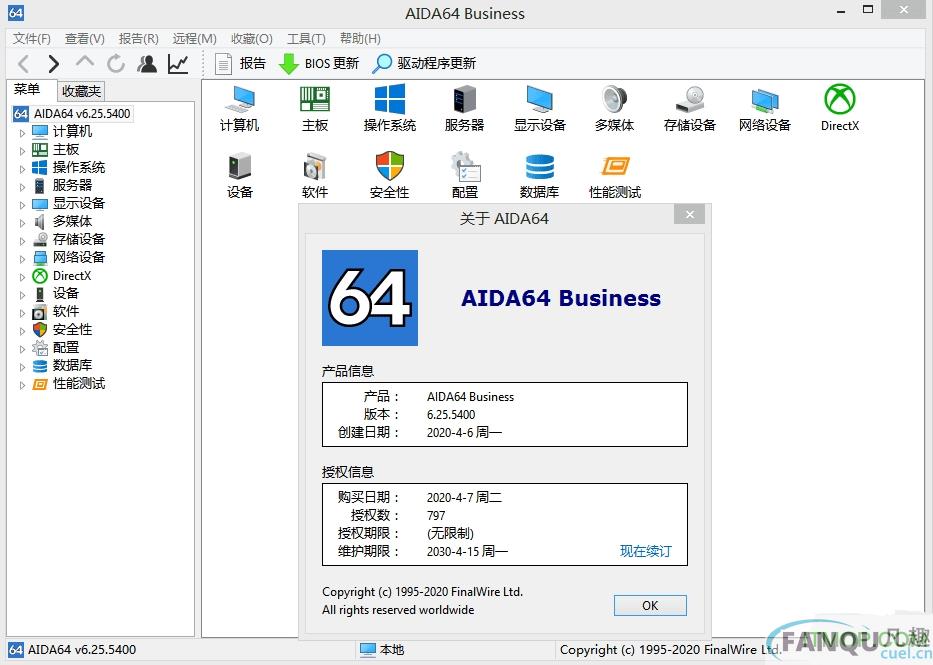Expand the 数据库 node in the sidebar tree

tap(23, 367)
